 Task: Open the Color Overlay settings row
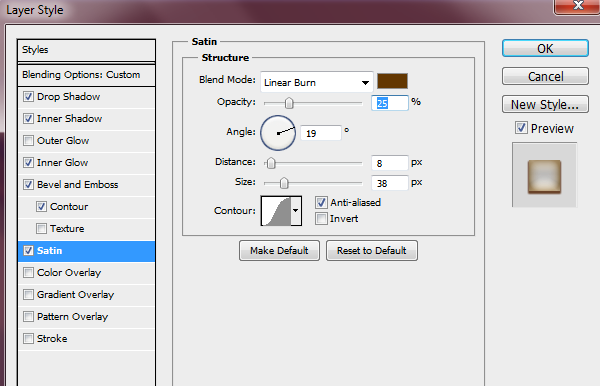tap(86, 272)
